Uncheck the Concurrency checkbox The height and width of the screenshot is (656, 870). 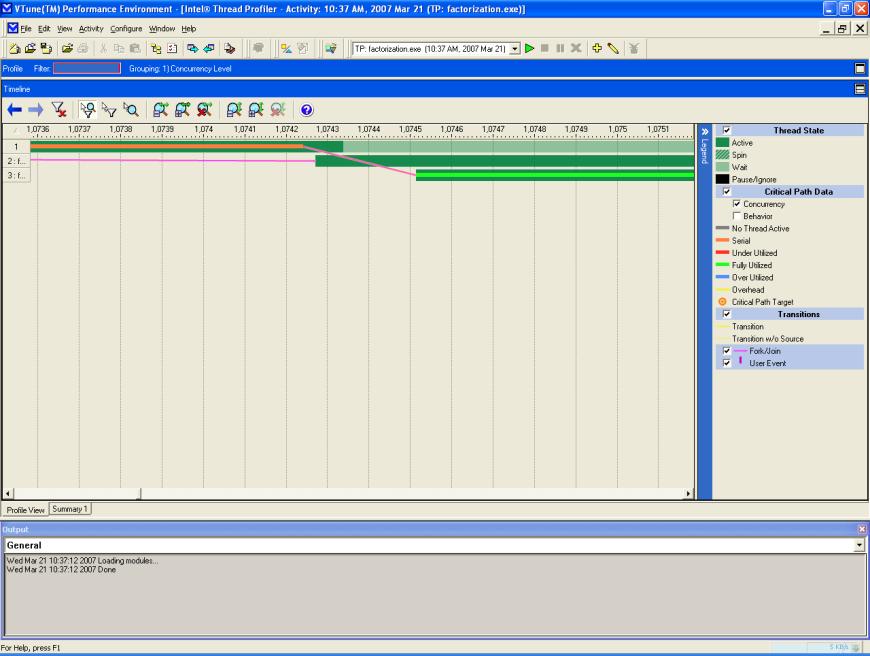coord(737,204)
